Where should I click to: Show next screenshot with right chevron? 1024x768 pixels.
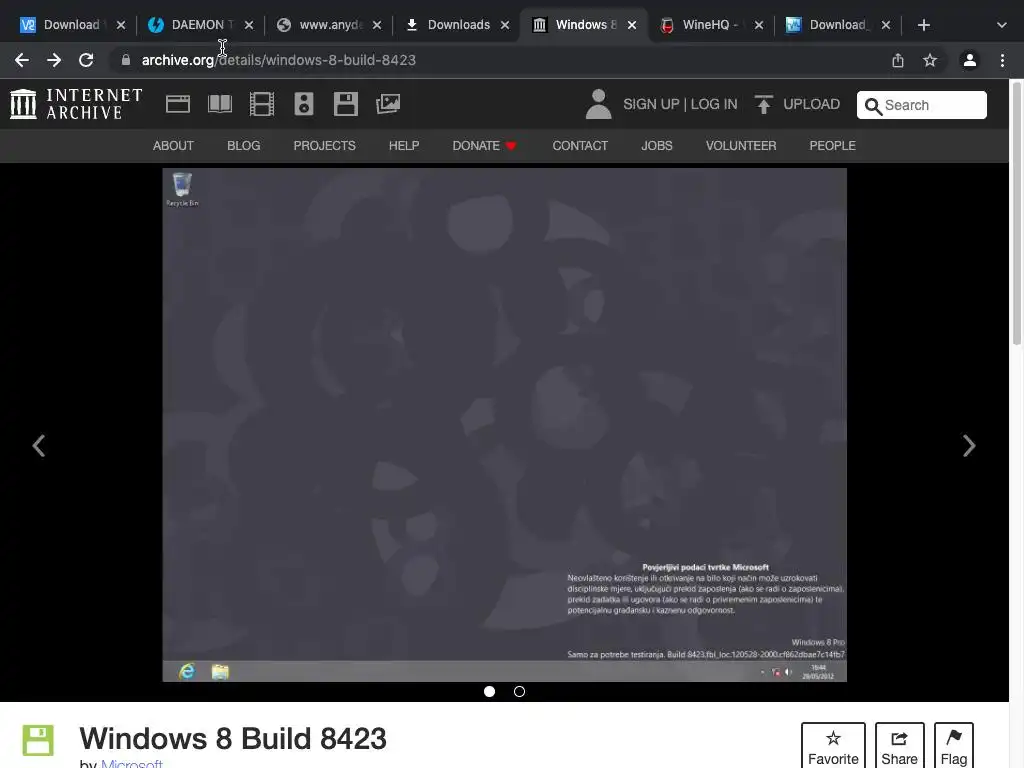[x=969, y=446]
